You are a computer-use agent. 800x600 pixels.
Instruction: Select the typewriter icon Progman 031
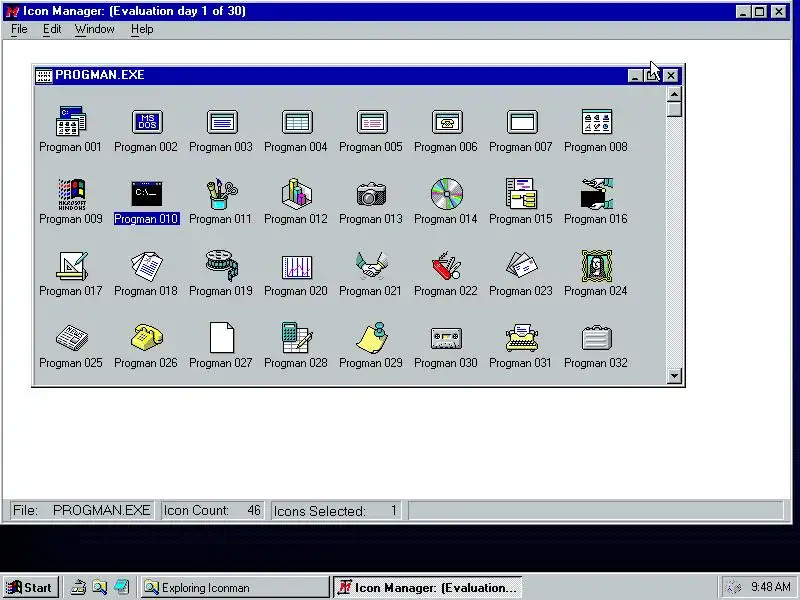(522, 337)
